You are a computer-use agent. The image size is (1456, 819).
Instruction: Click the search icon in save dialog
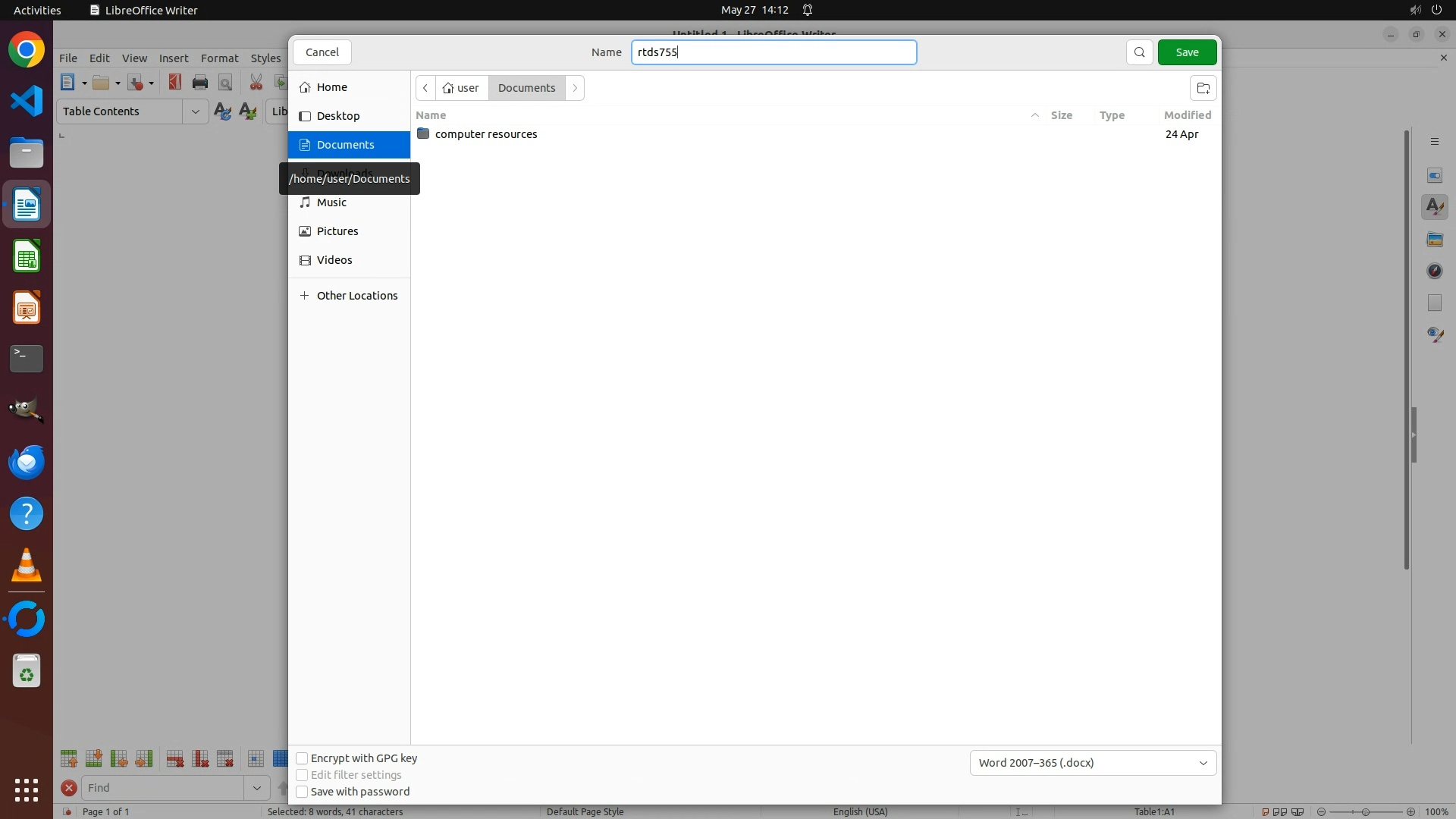(1139, 52)
